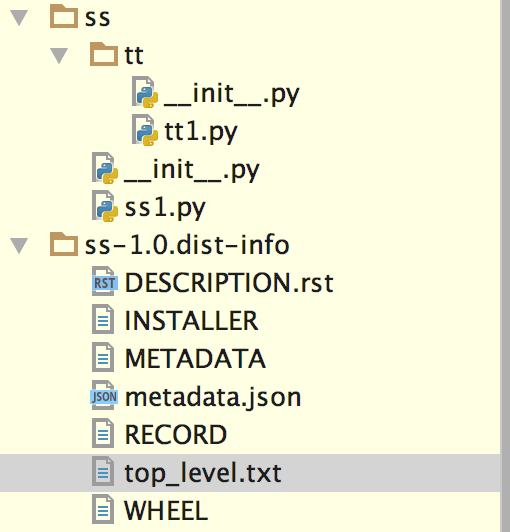Click the text file icon of RECORD
This screenshot has width=510, height=532.
(x=103, y=434)
